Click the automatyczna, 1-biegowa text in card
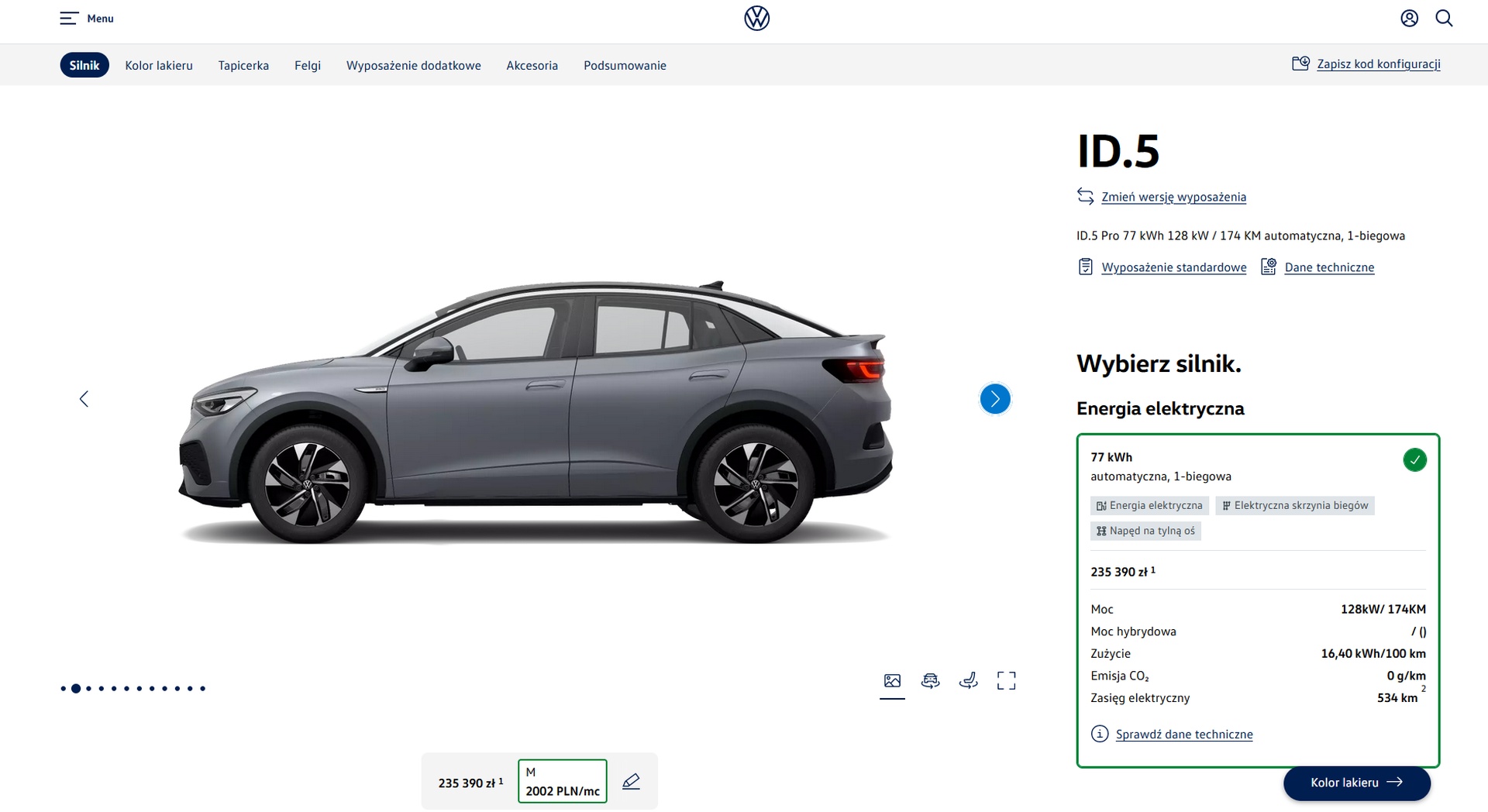The width and height of the screenshot is (1488, 812). coord(1161,477)
